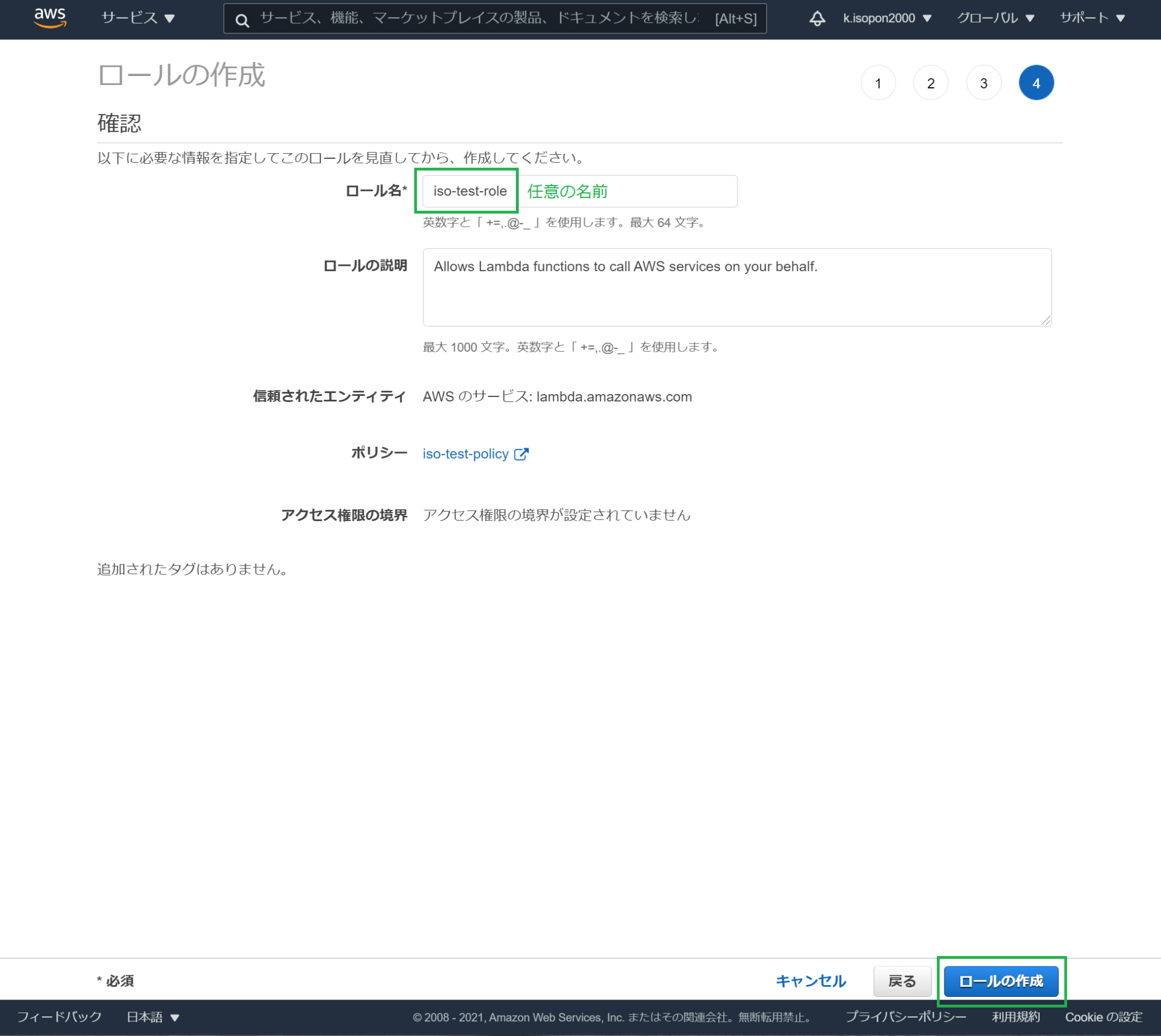
Task: Click the AWS logo to go home
Action: point(50,18)
